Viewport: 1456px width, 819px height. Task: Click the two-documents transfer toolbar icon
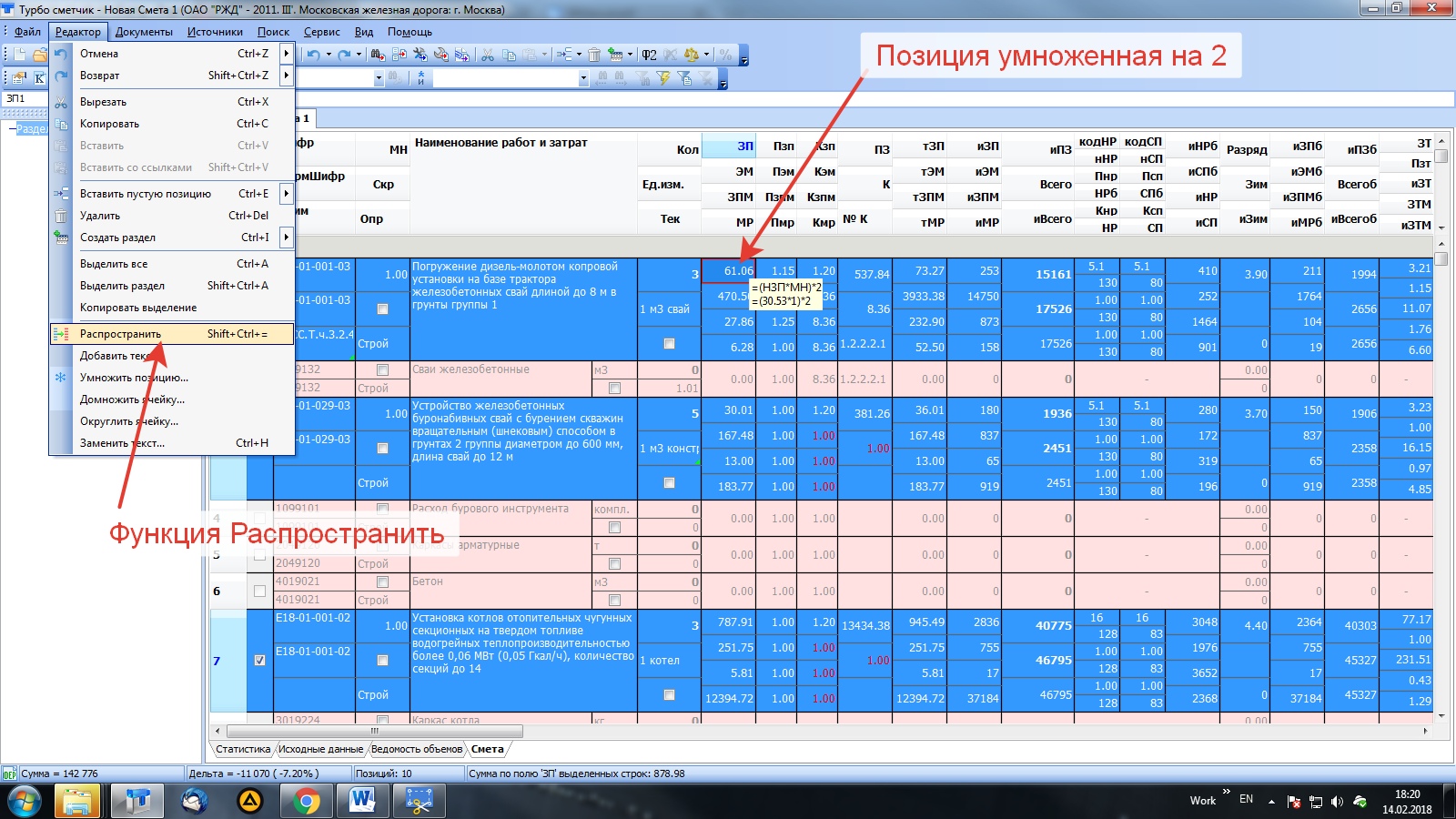point(399,55)
